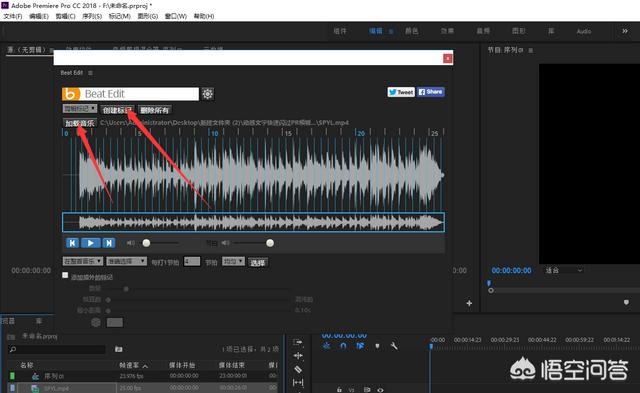Close the Beat Edit window with red X
Viewport: 640px width, 393px height.
point(448,58)
